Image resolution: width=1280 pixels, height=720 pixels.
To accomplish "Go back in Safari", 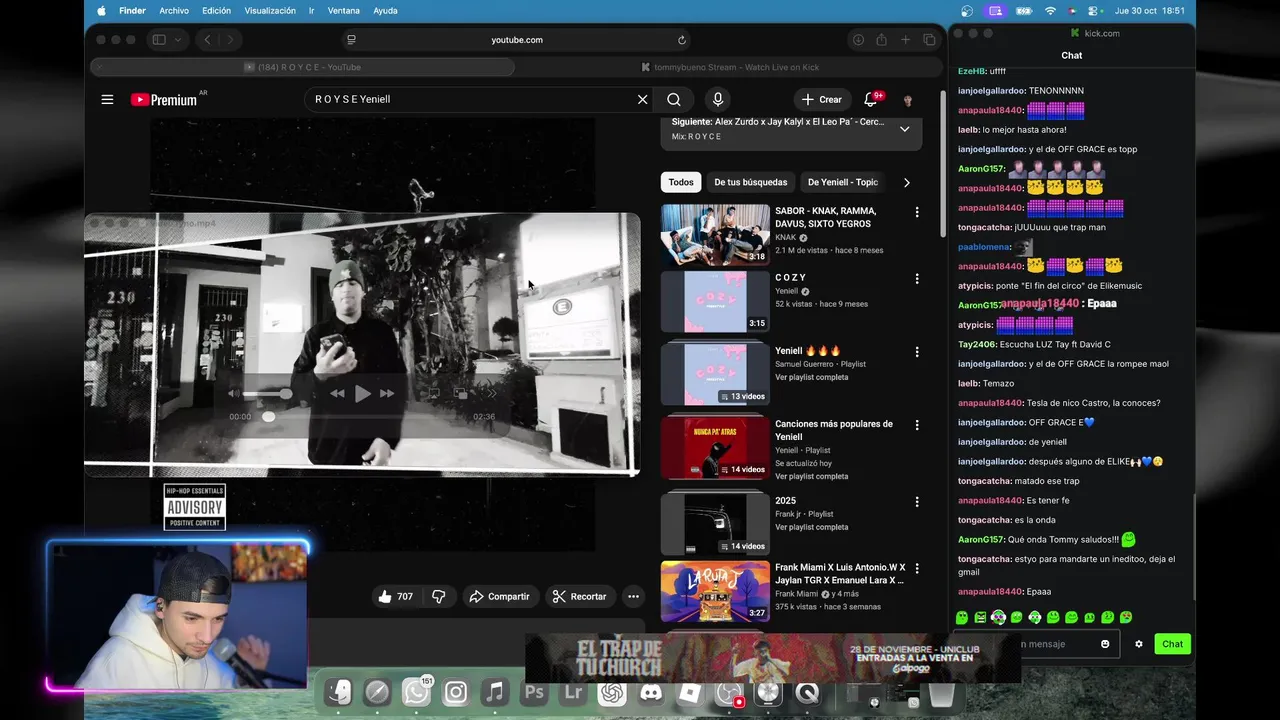I will [207, 40].
